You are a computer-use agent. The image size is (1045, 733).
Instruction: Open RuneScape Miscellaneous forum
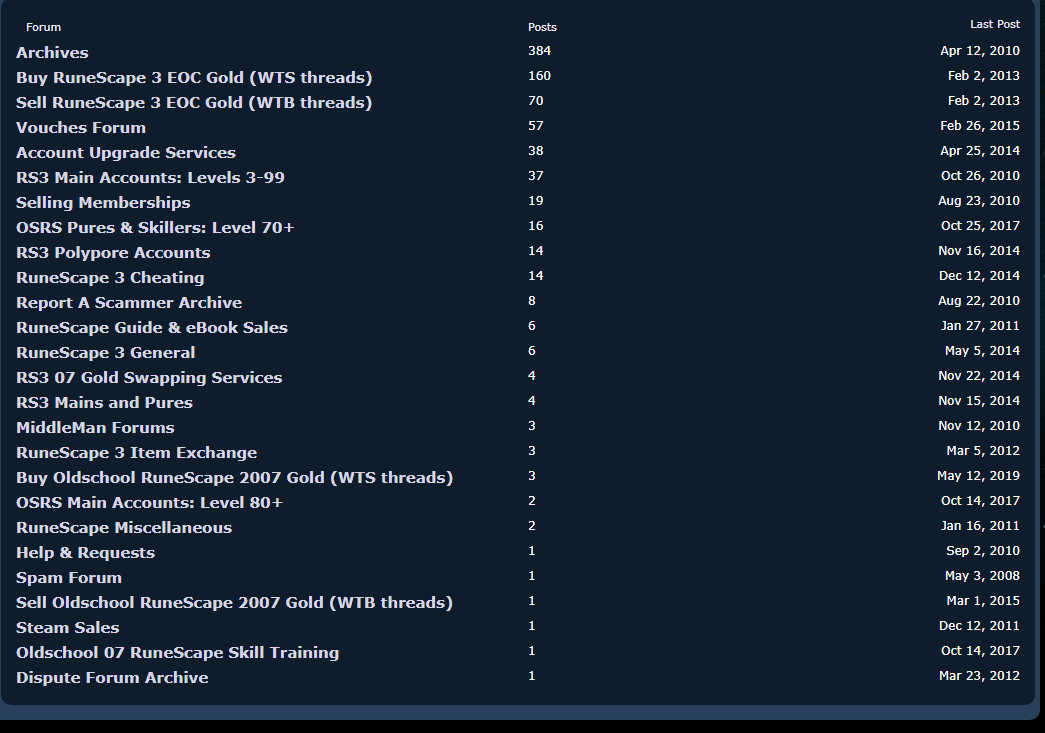[x=124, y=527]
